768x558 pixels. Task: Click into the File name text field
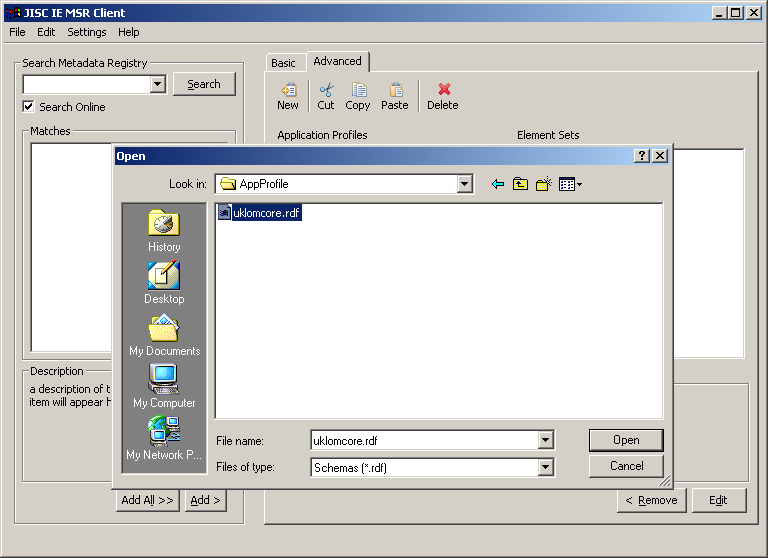pos(424,440)
